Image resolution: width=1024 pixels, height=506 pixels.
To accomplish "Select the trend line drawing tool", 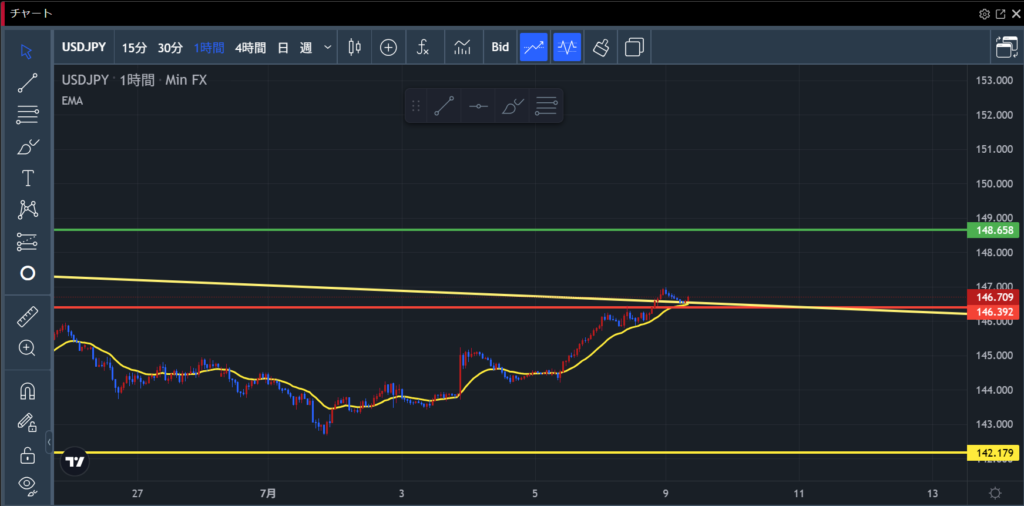I will (x=27, y=84).
